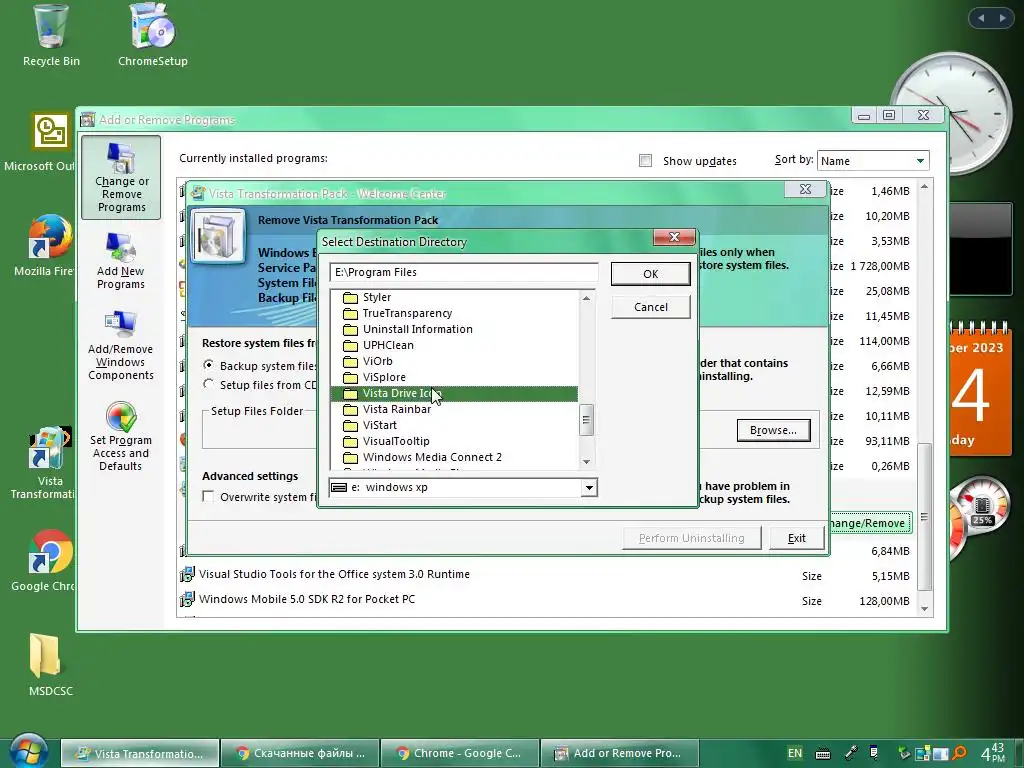This screenshot has height=768, width=1024.
Task: Launch the ChromeSetup installer icon
Action: 152,36
